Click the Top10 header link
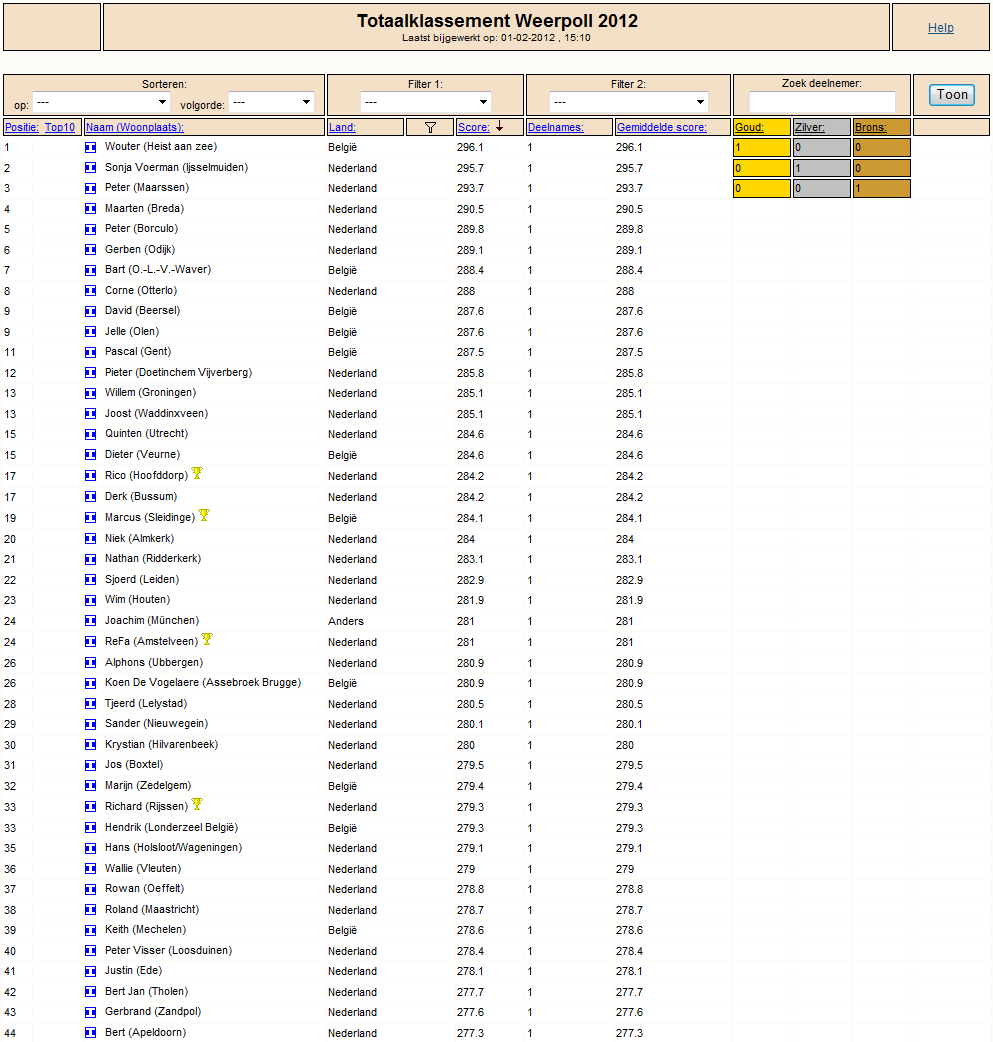The image size is (993, 1042). [x=60, y=127]
